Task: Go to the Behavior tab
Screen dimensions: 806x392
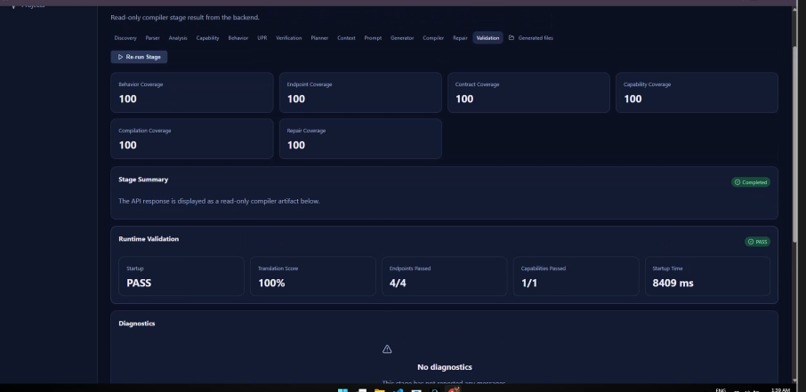Action: (x=238, y=38)
